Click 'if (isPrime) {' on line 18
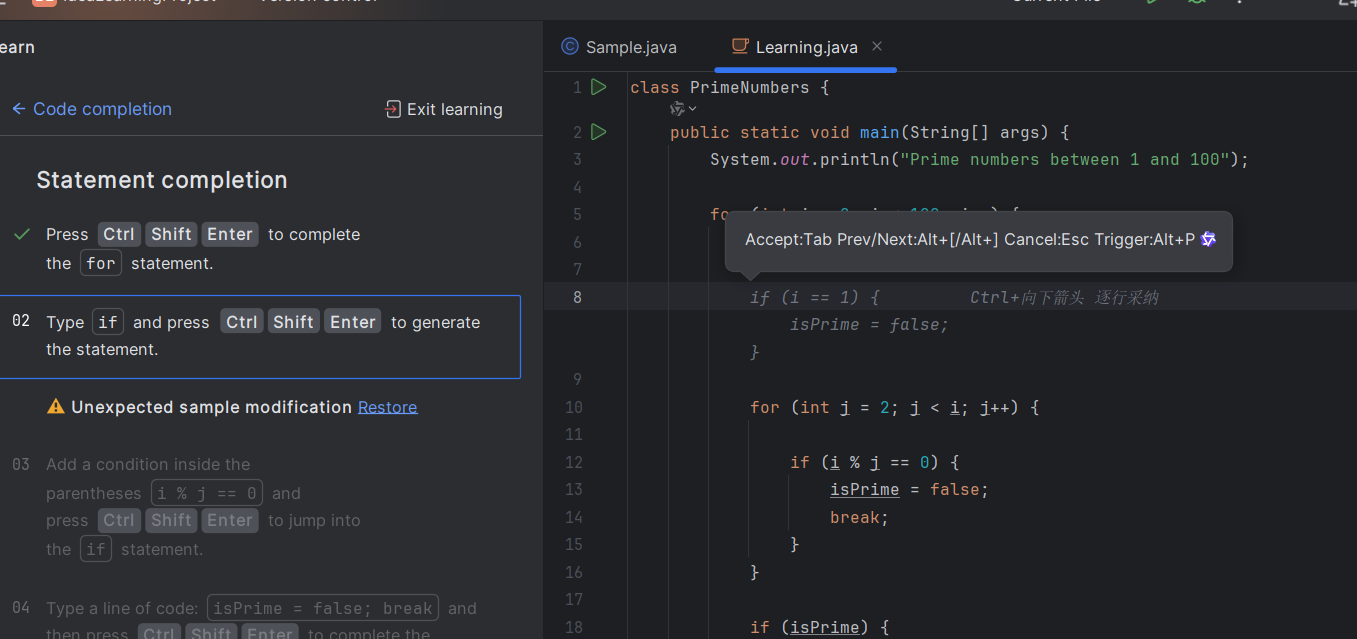 (819, 627)
